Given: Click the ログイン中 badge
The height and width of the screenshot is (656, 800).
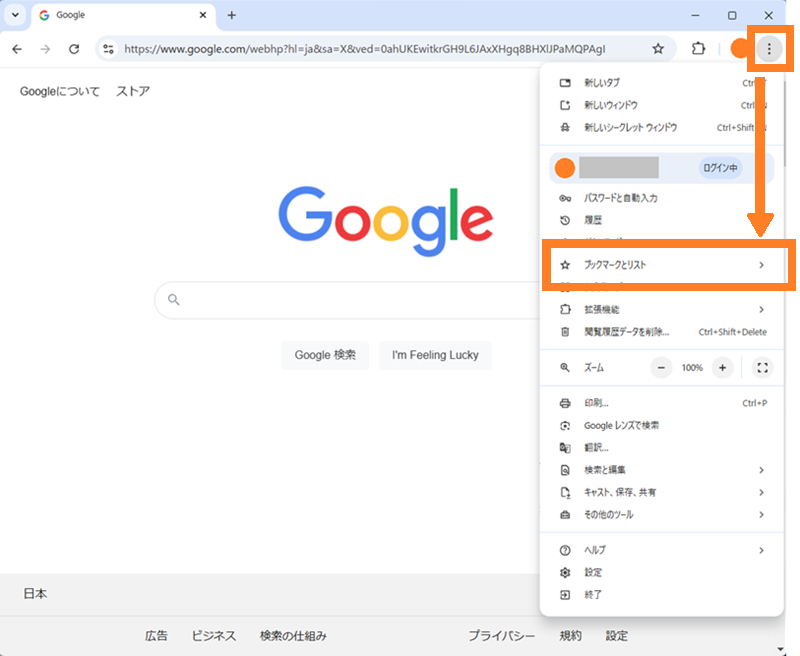Looking at the screenshot, I should [x=720, y=168].
